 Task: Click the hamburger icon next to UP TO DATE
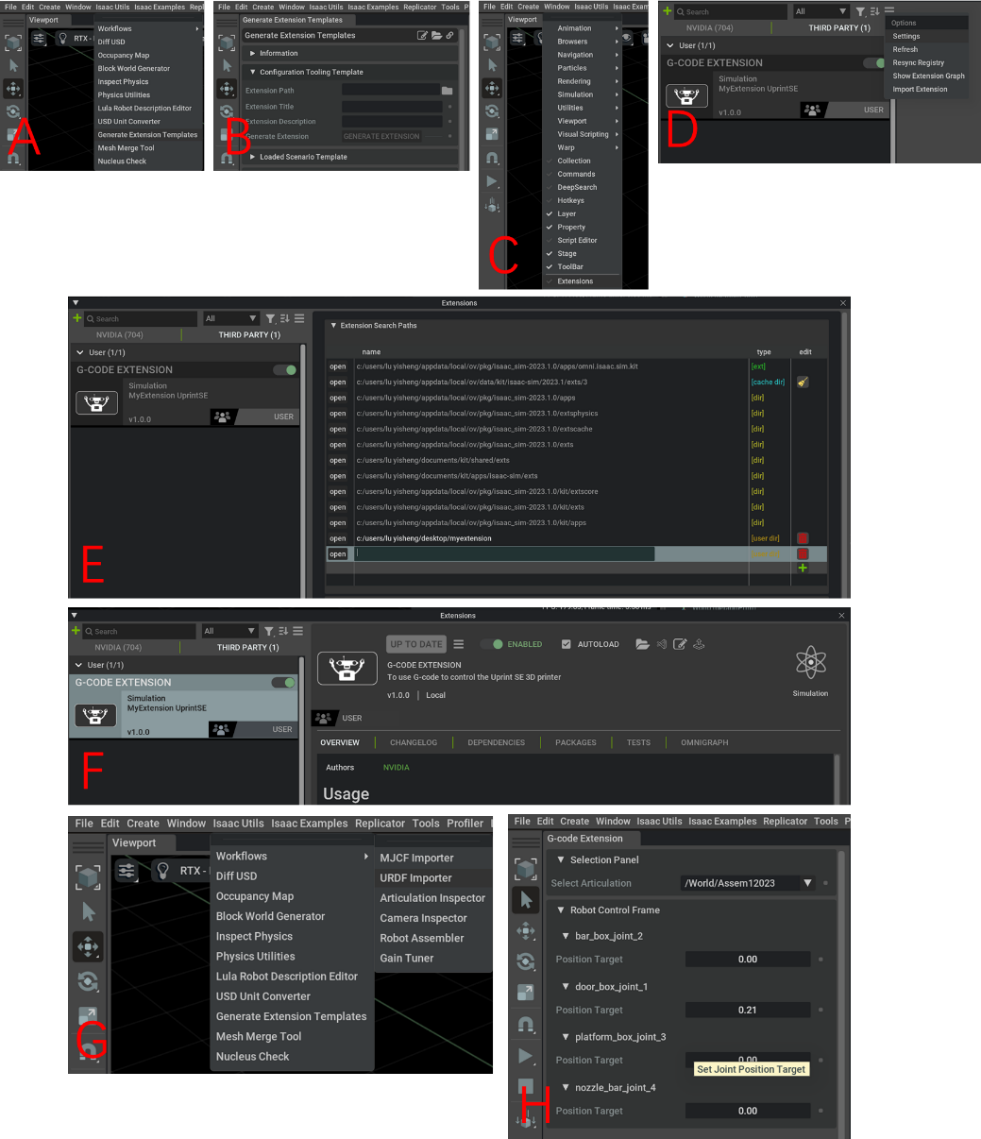459,644
